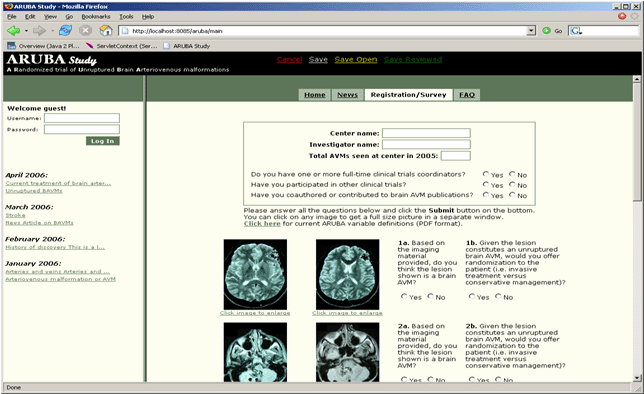
Task: Open the ARUBA Study bookmark
Action: (186, 46)
